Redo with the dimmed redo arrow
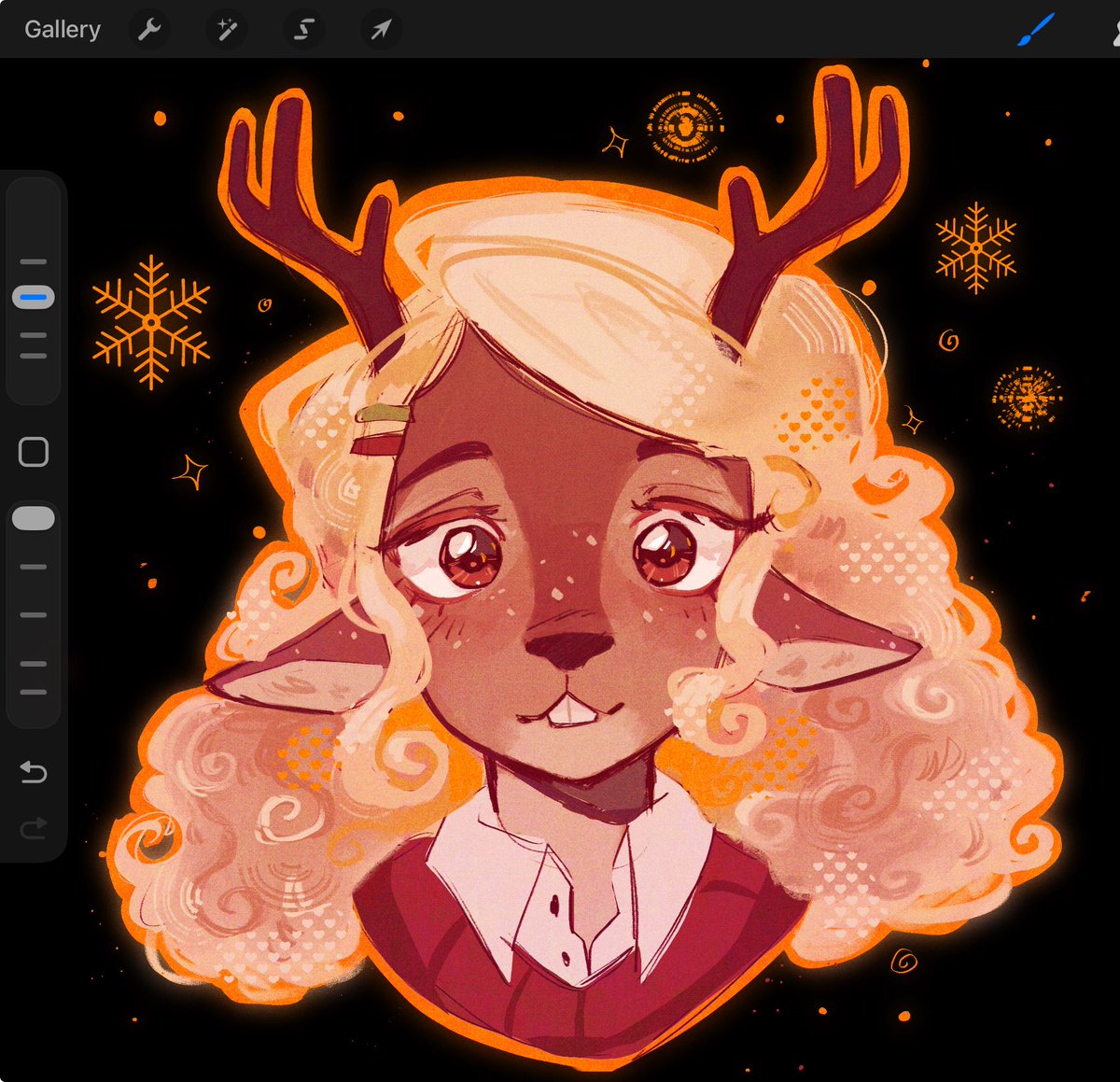Viewport: 1120px width, 1082px height. coord(34,827)
